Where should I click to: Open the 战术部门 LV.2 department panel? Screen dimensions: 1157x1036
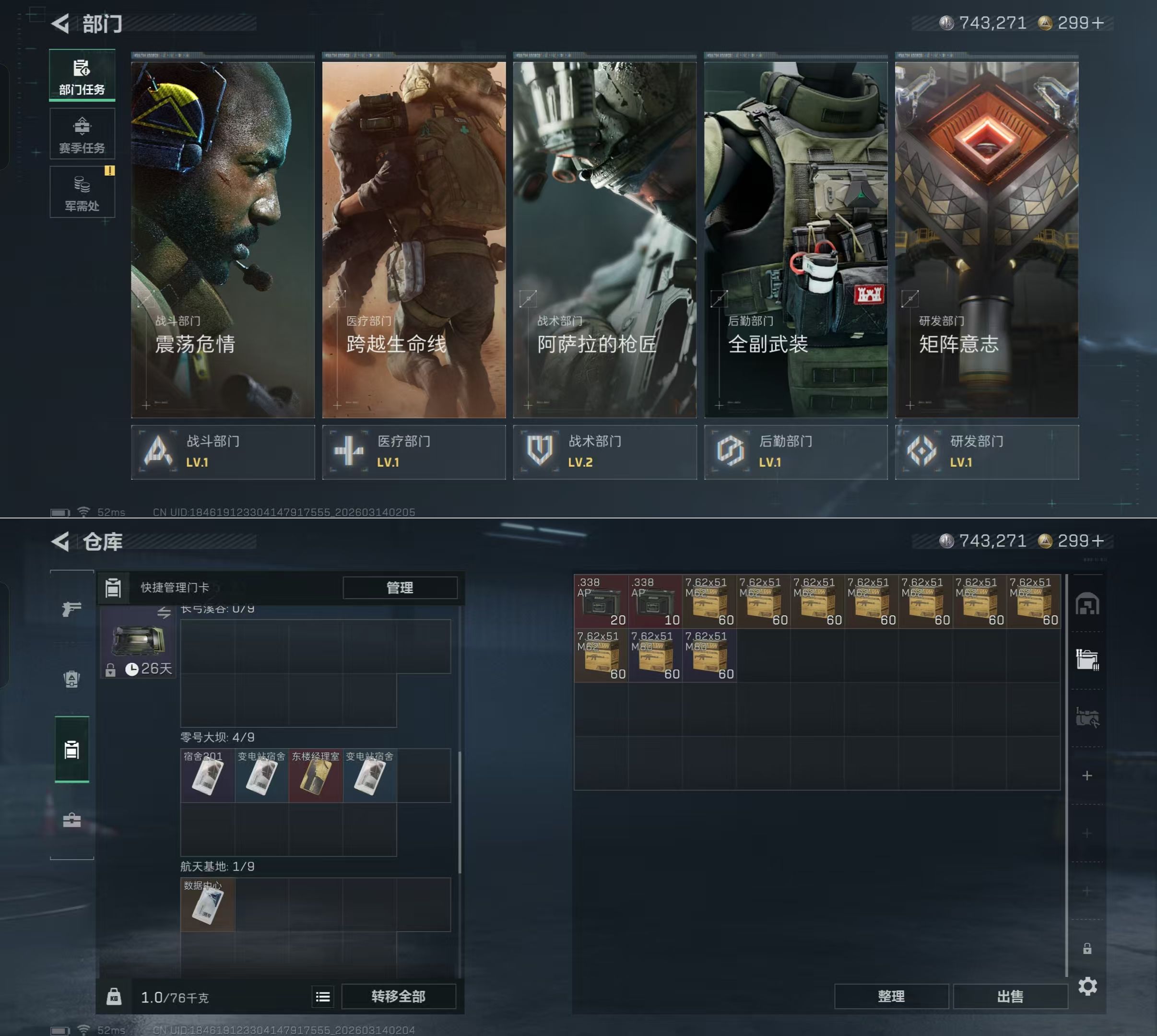tap(605, 452)
